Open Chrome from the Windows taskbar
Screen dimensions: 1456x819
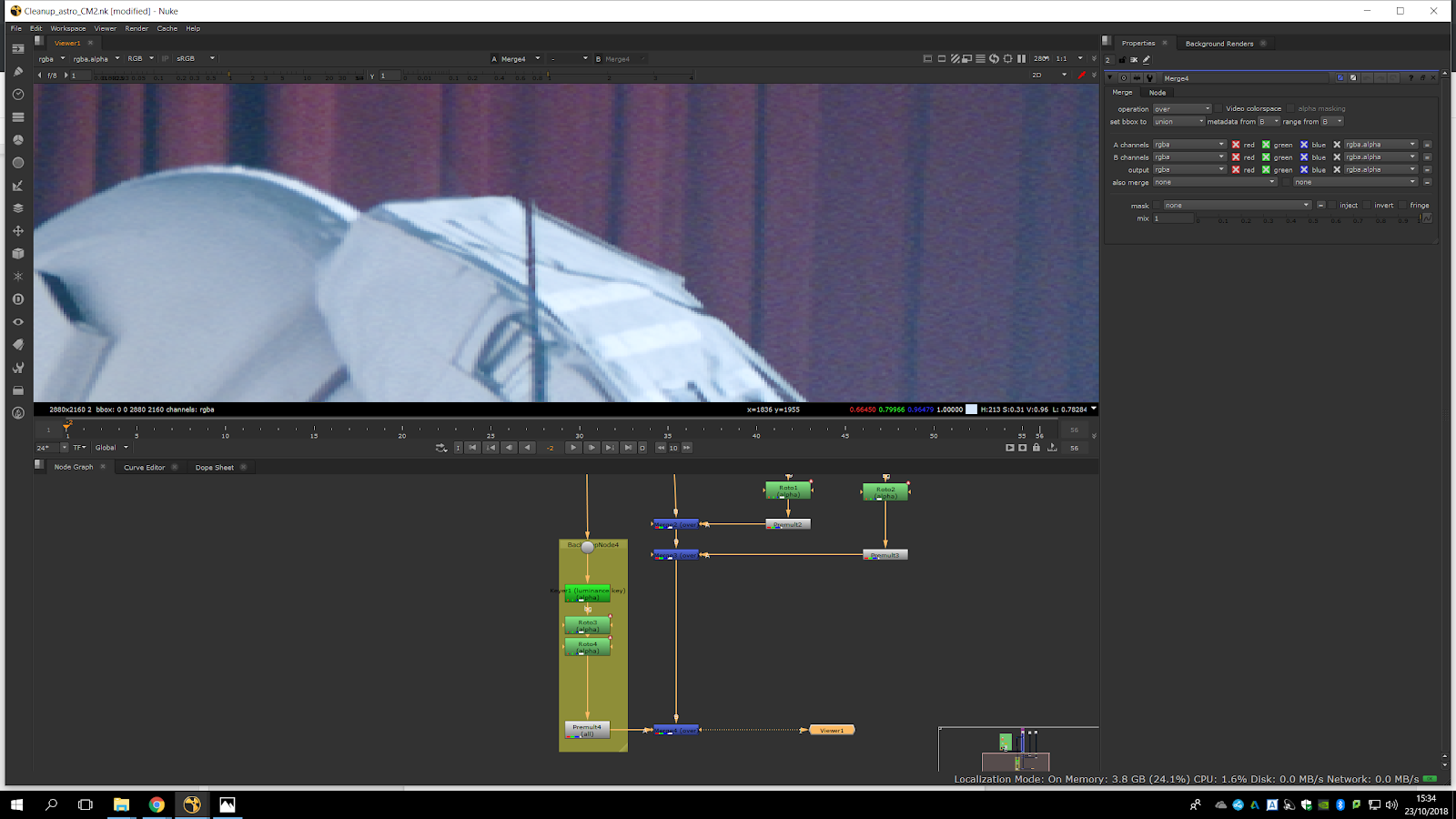(x=157, y=804)
